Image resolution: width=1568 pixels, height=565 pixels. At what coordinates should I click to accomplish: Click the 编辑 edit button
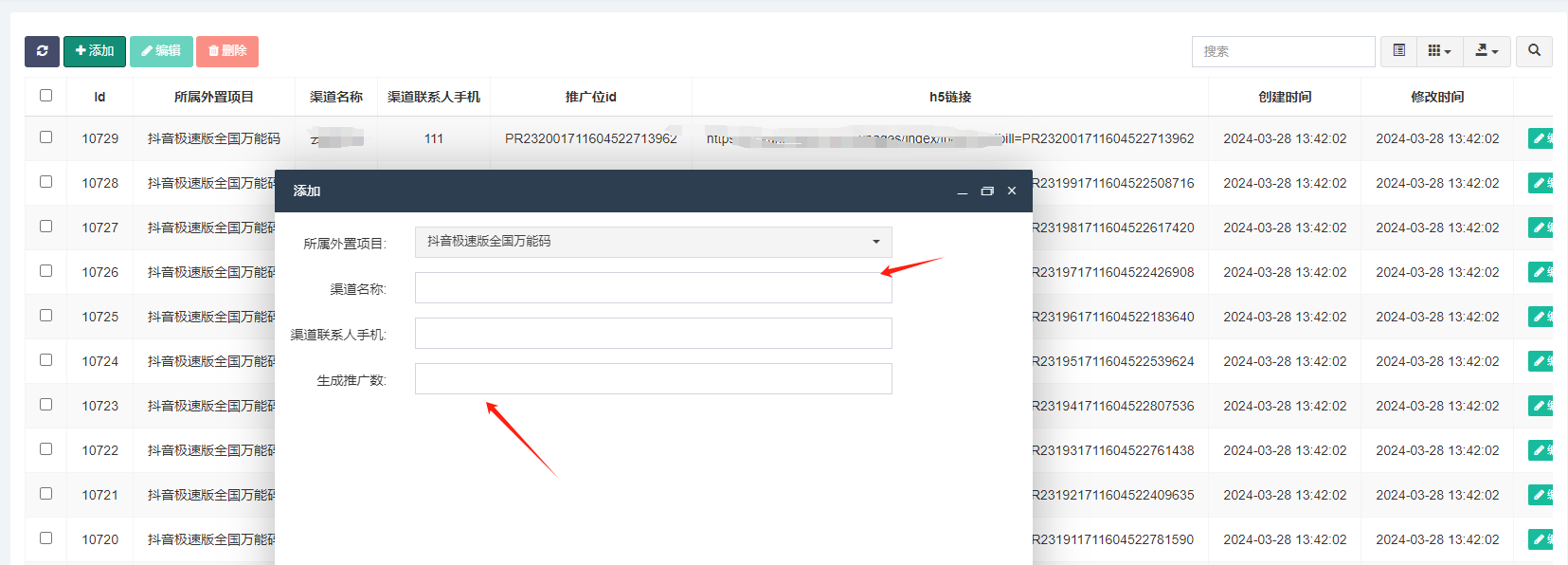pos(161,51)
